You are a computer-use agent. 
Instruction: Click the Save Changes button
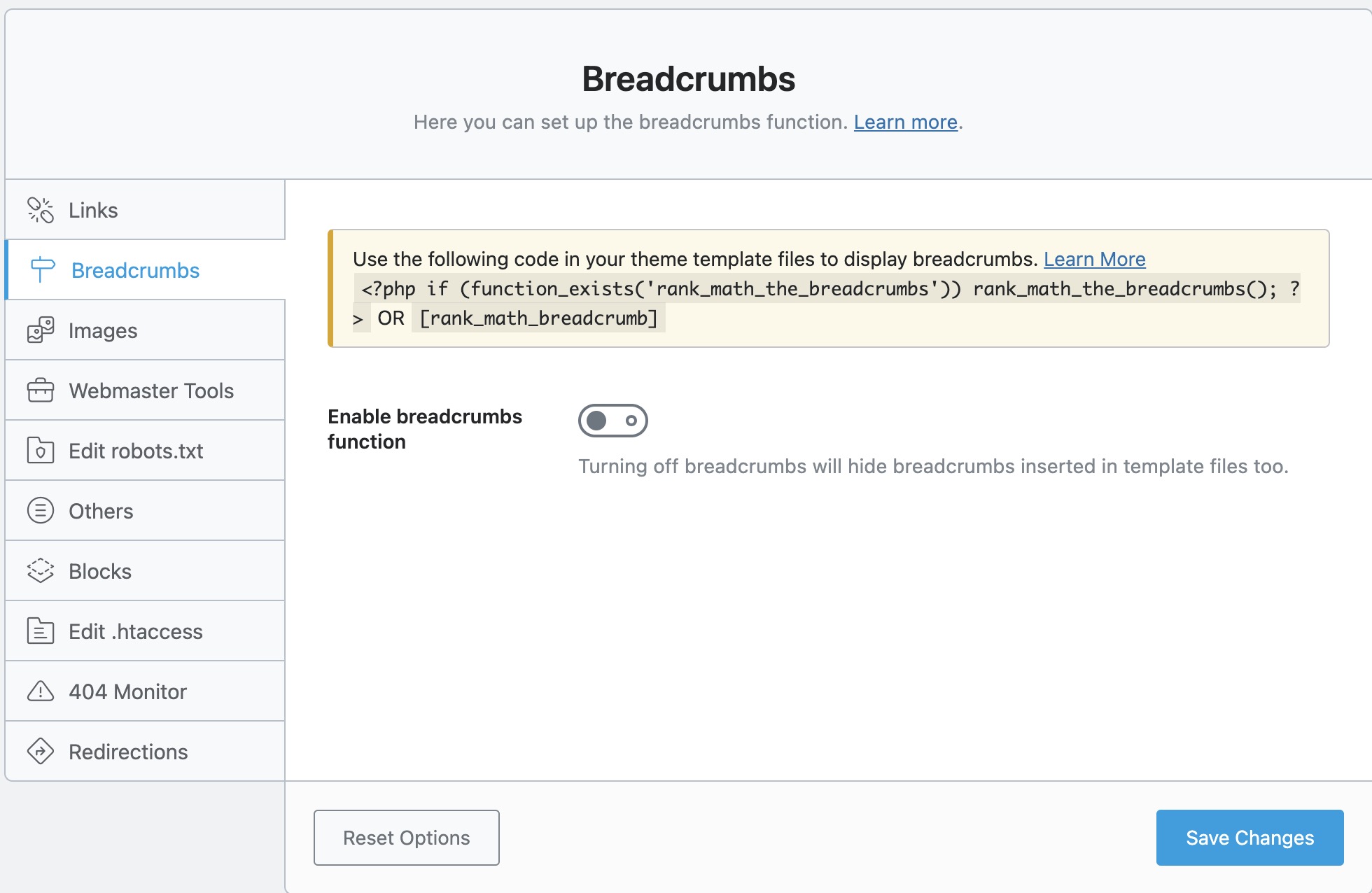[x=1249, y=838]
